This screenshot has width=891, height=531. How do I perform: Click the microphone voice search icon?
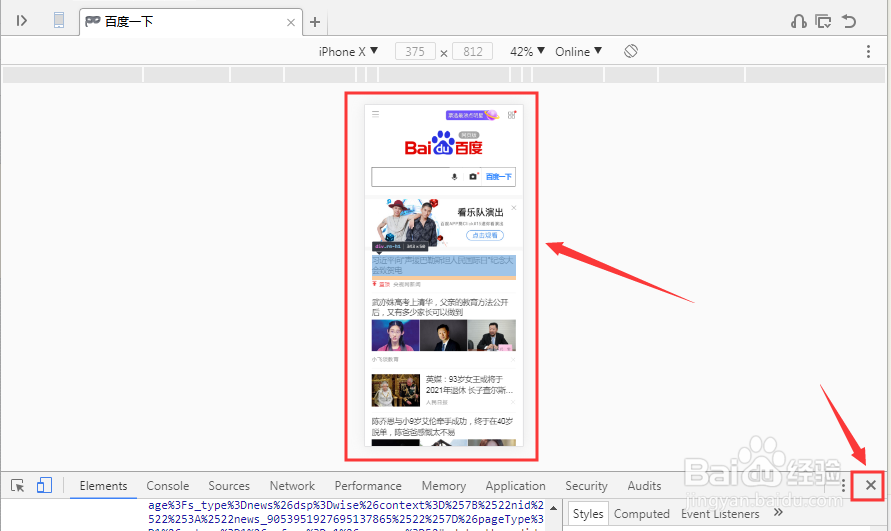click(454, 177)
